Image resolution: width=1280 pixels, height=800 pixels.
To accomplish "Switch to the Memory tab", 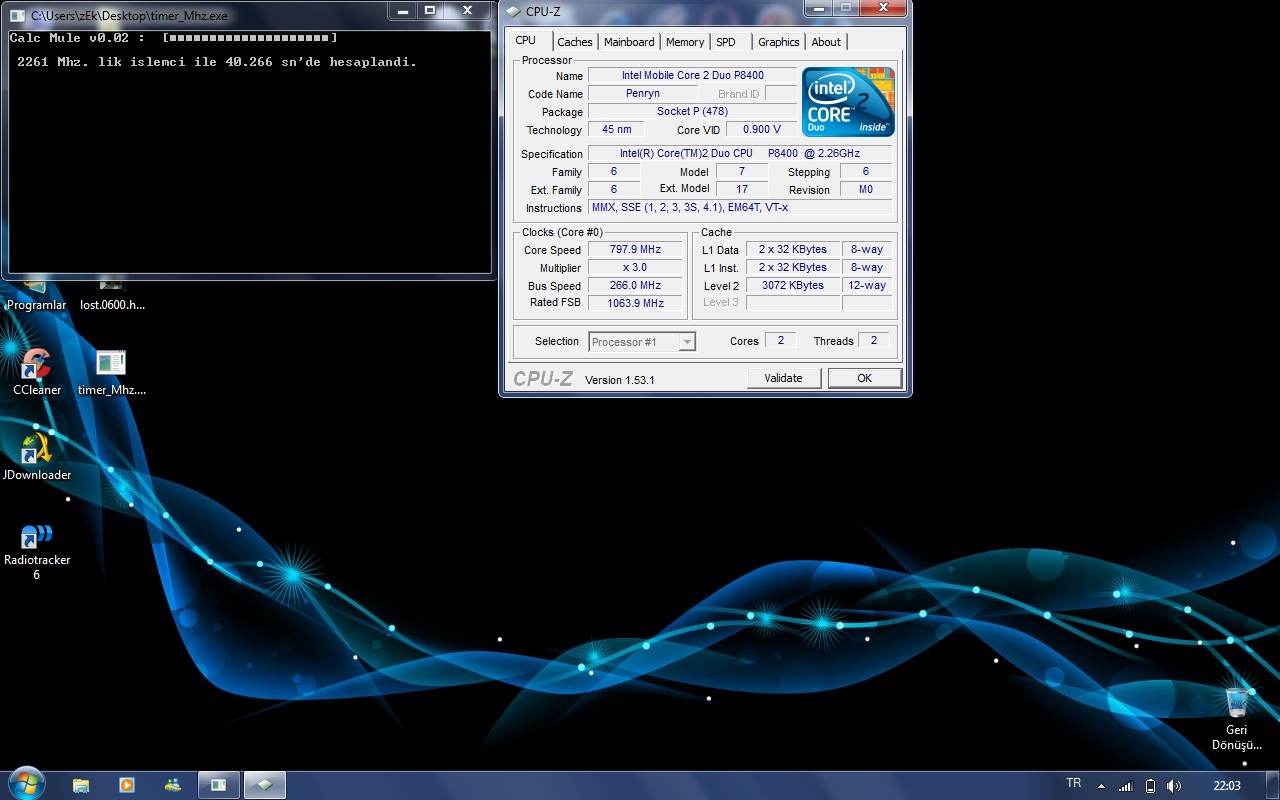I will tap(685, 42).
